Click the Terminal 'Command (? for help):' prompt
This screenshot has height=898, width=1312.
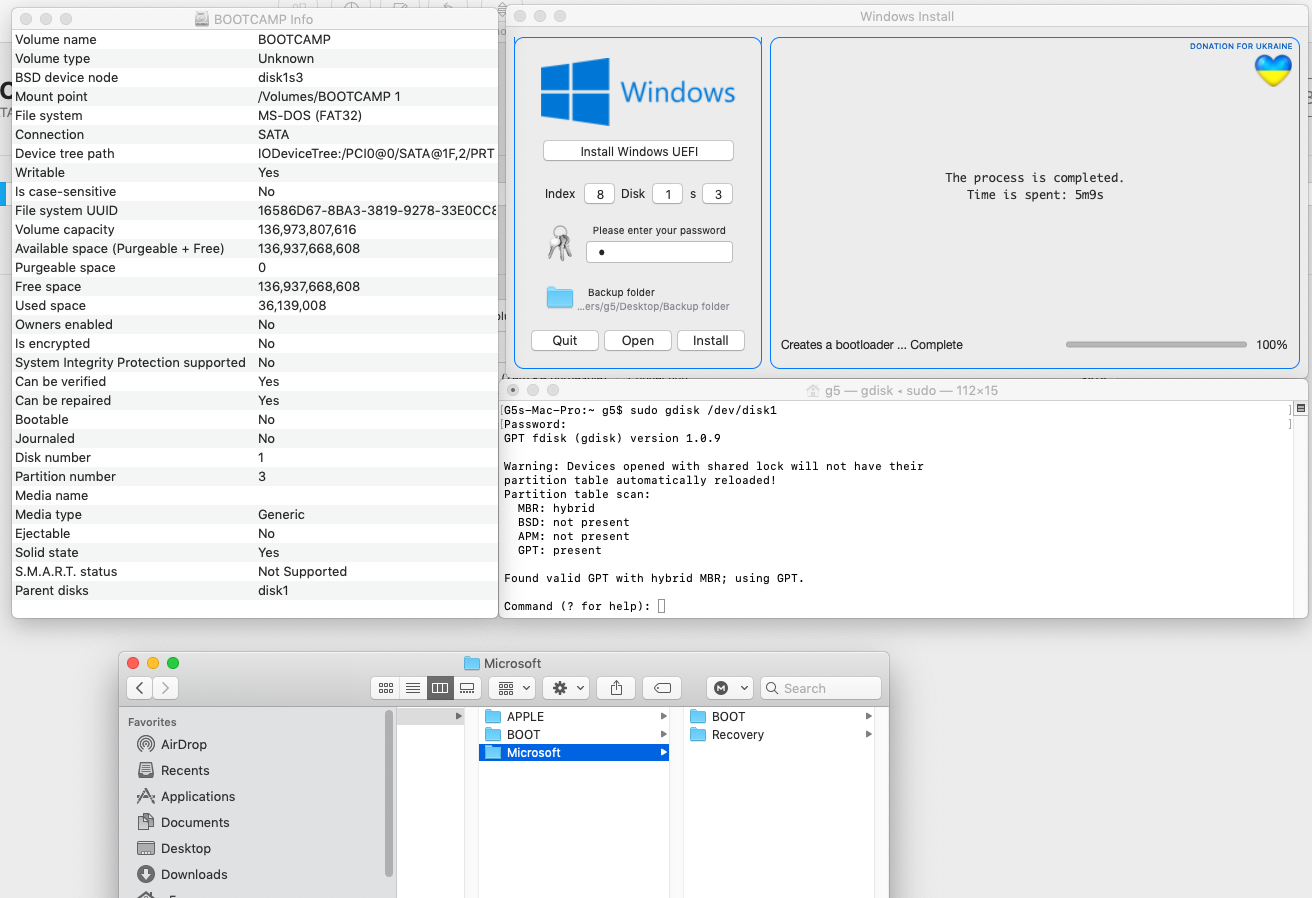tap(577, 606)
